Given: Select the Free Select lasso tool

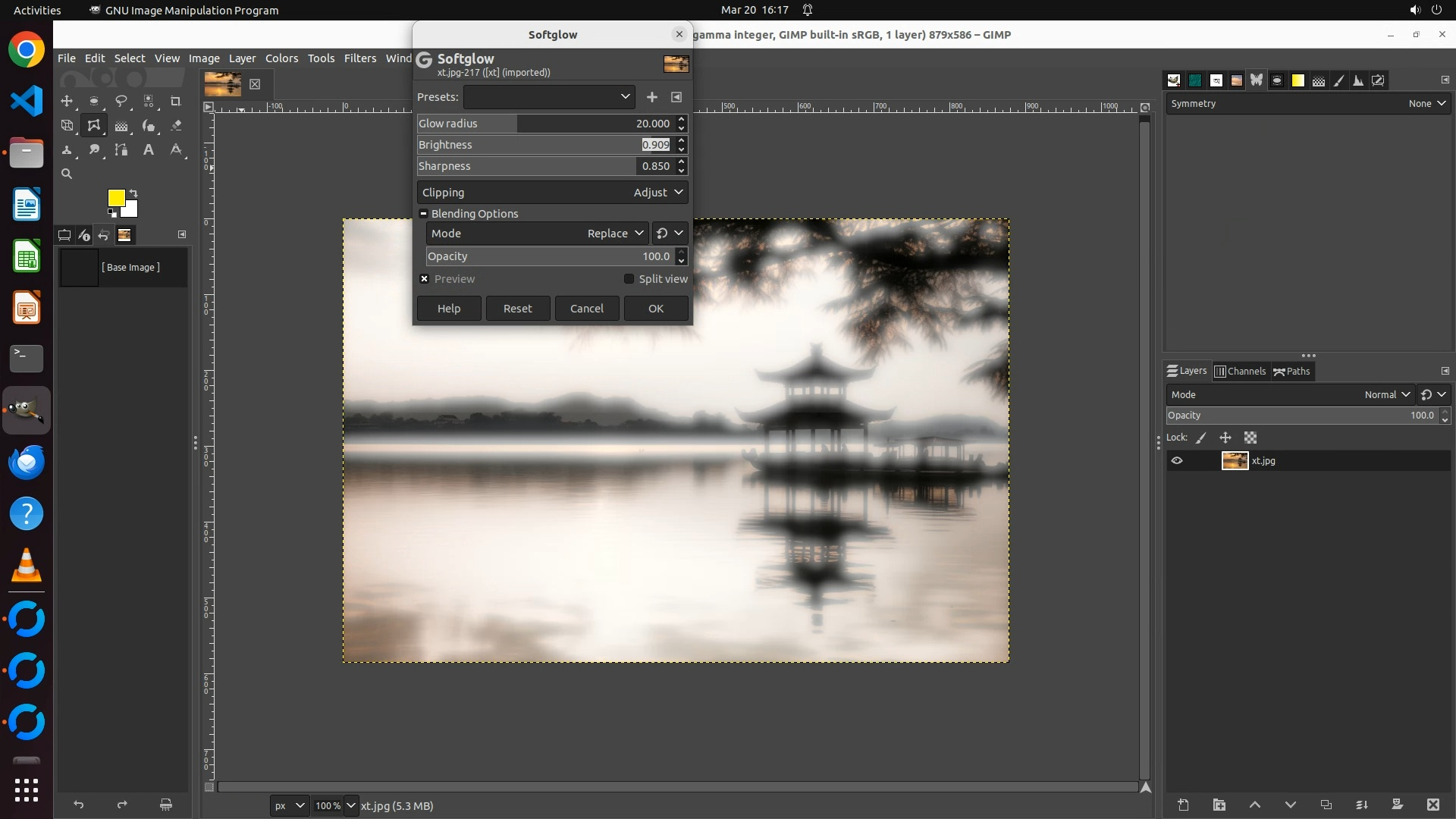Looking at the screenshot, I should pos(121,101).
